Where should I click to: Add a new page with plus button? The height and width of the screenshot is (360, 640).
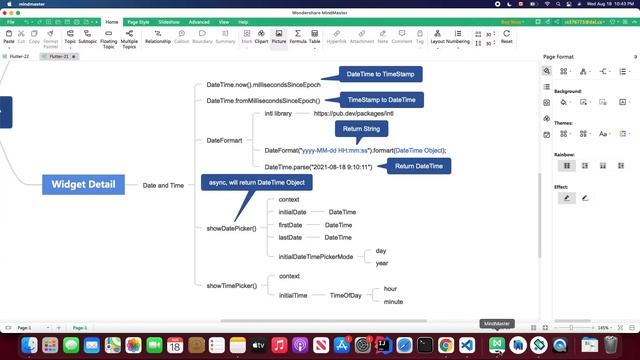58,328
